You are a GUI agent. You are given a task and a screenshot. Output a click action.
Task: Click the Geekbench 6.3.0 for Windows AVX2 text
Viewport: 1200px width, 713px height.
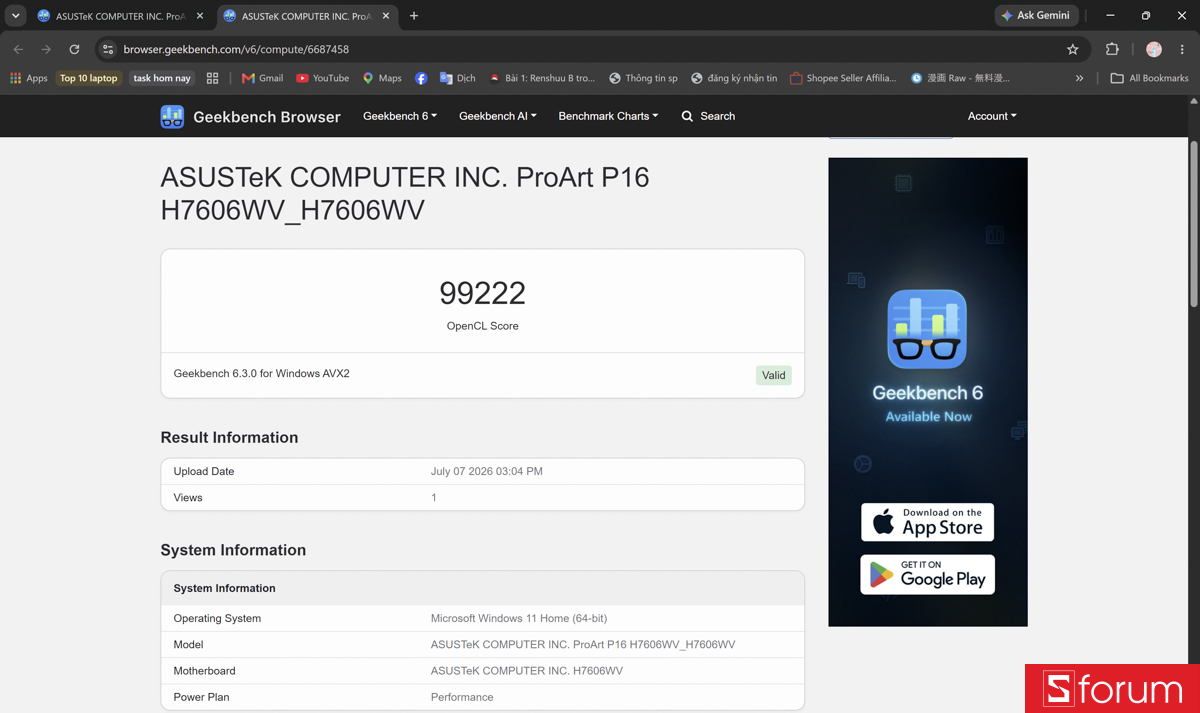[x=262, y=374]
